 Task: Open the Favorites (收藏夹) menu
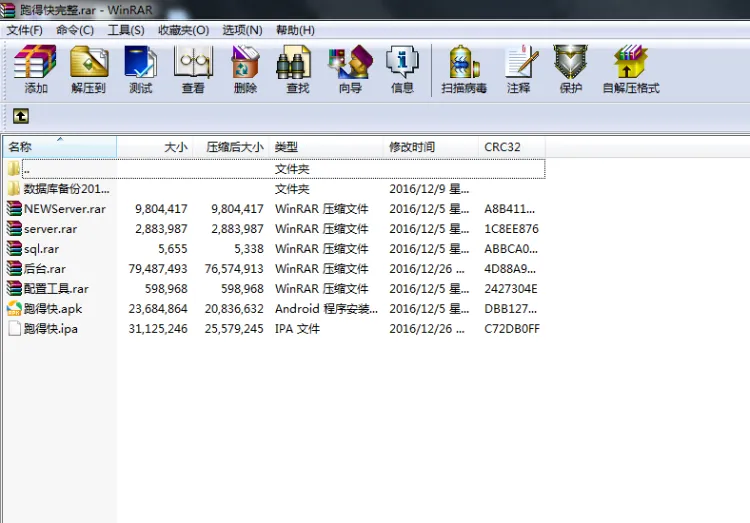(184, 30)
